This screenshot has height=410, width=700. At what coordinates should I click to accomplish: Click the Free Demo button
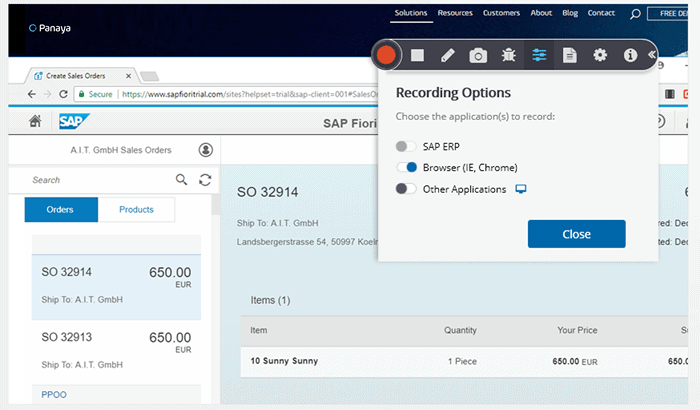pyautogui.click(x=668, y=13)
